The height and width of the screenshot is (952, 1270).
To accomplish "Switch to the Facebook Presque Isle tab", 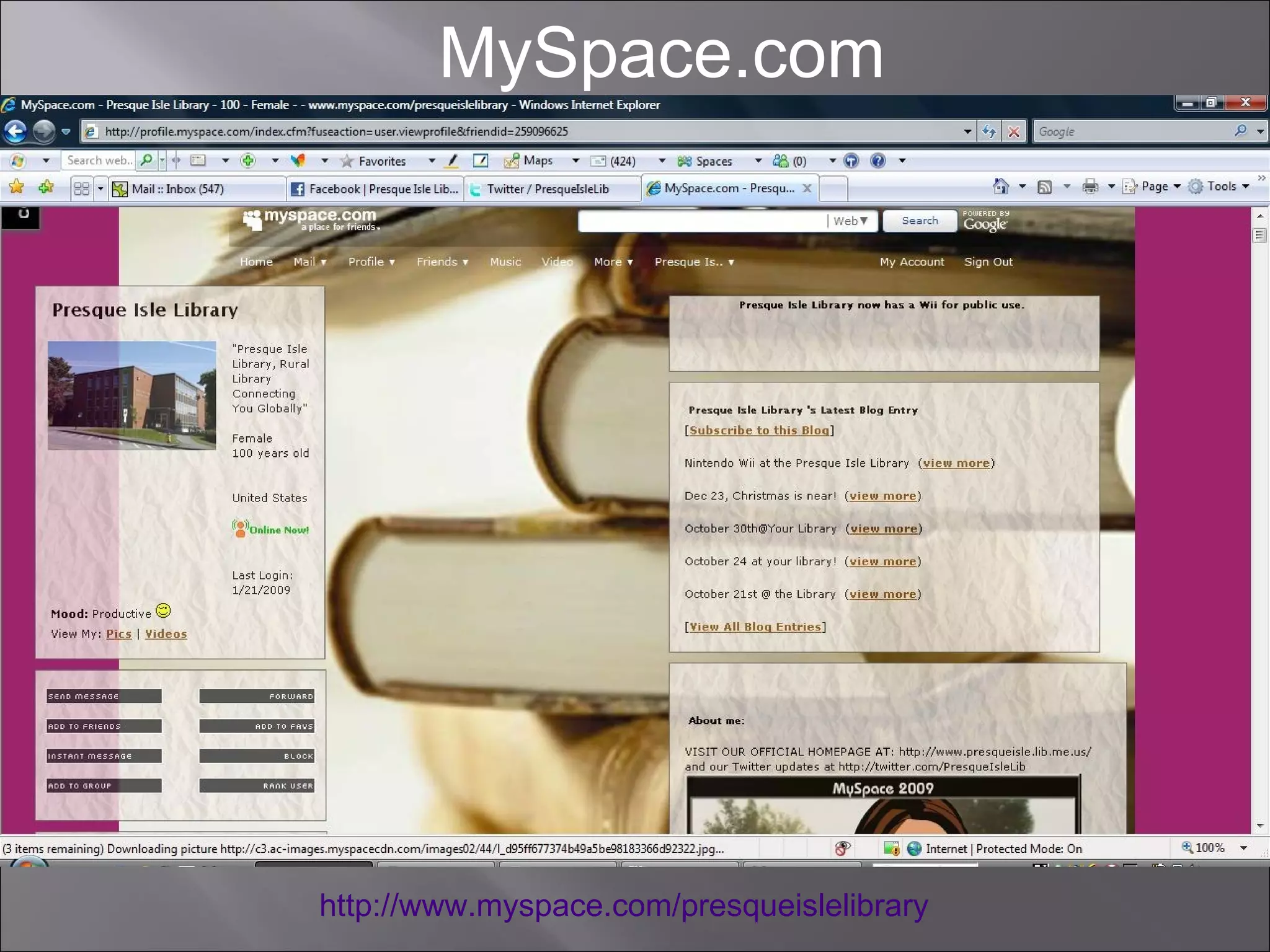I will point(376,189).
